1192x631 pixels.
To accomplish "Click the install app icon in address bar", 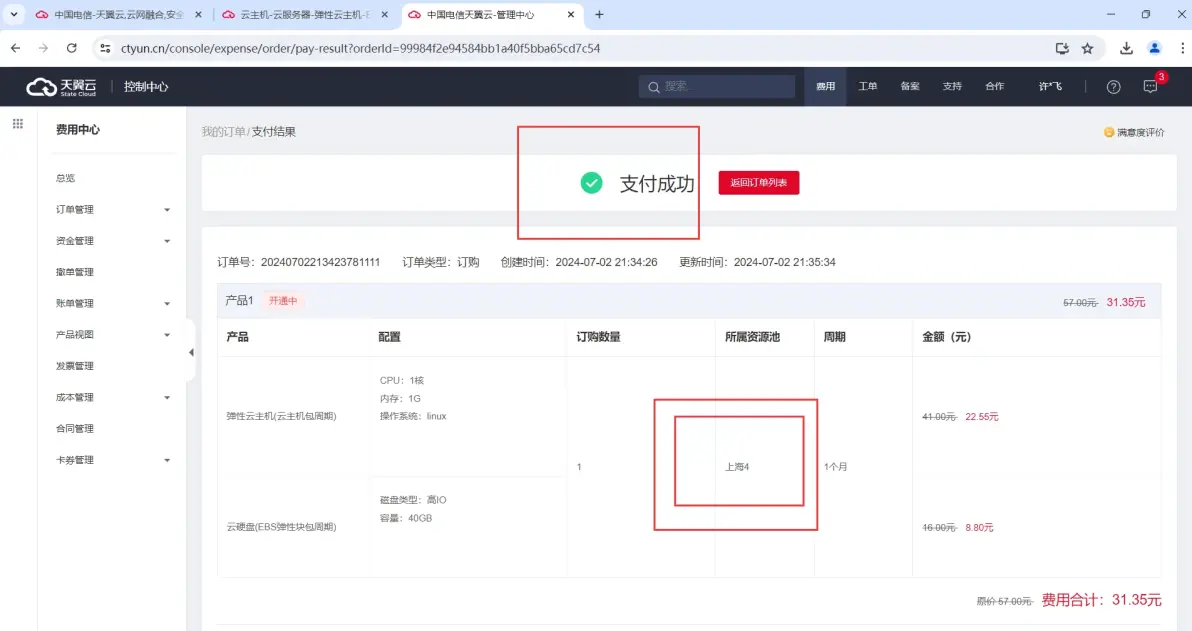I will coord(1062,48).
